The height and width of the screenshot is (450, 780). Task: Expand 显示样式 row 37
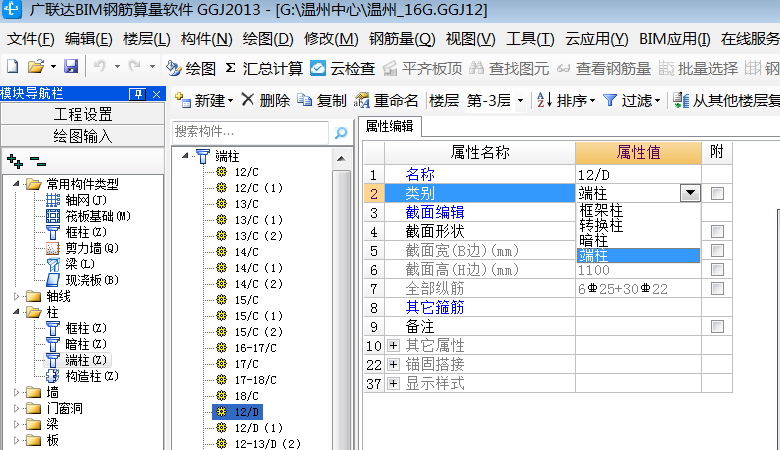point(393,383)
